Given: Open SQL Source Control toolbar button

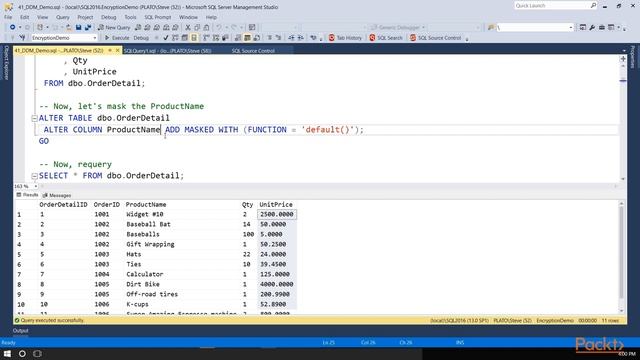Looking at the screenshot, I should tap(435, 38).
